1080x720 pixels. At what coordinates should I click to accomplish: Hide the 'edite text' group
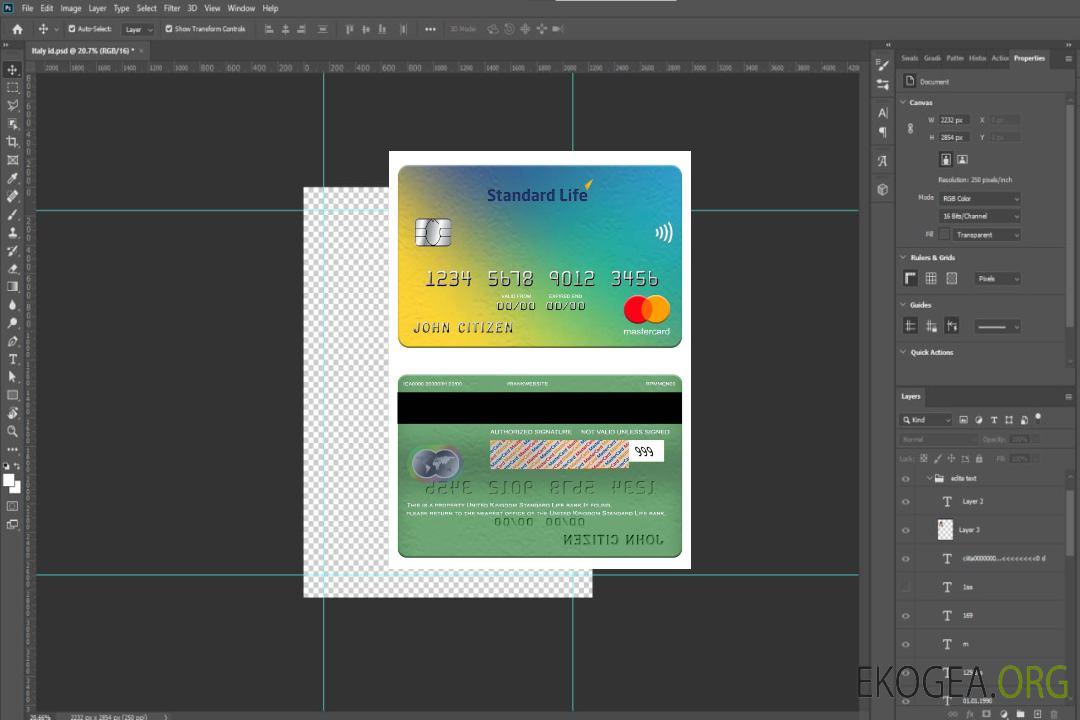(906, 478)
